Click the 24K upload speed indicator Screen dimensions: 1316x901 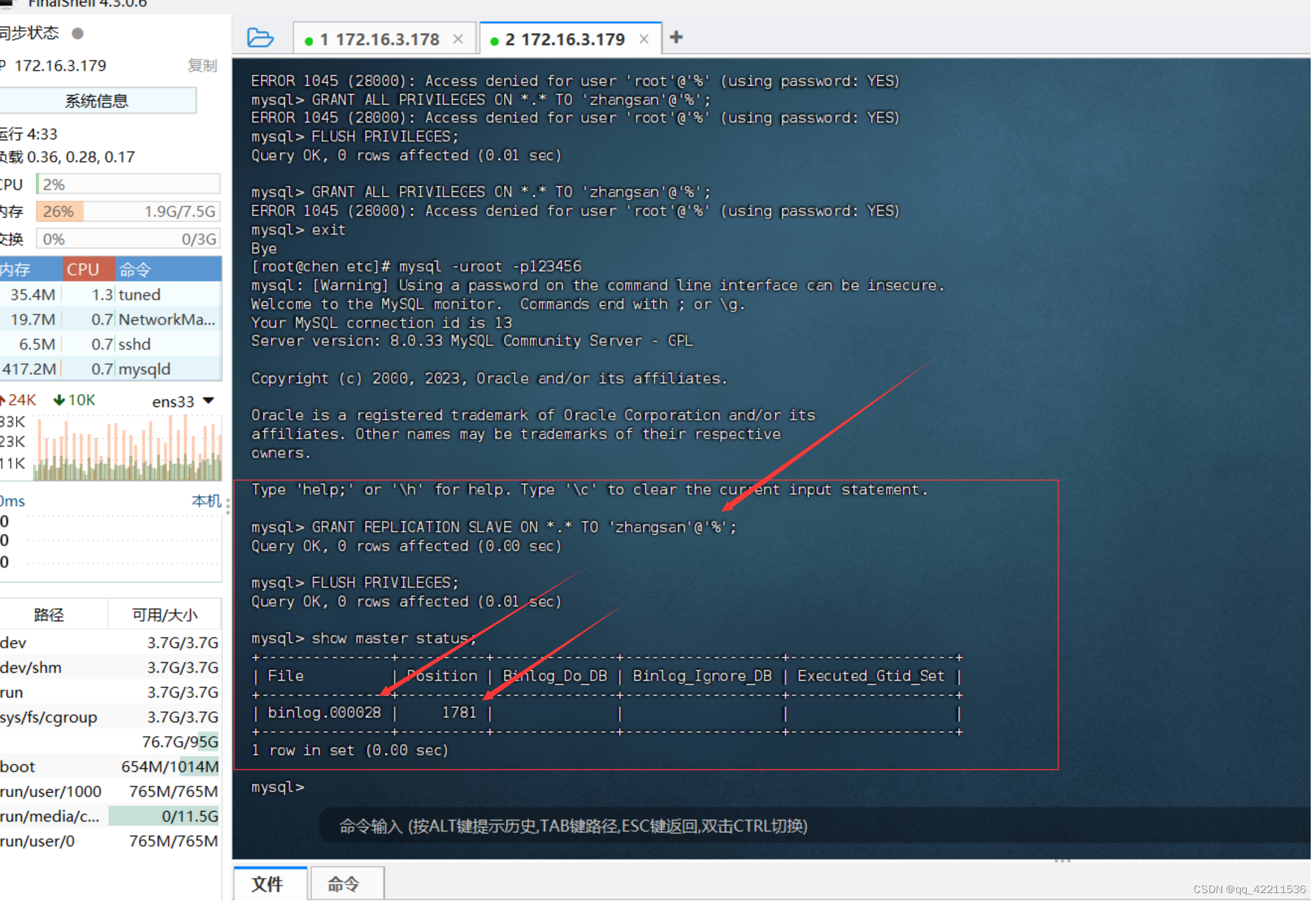click(x=19, y=400)
